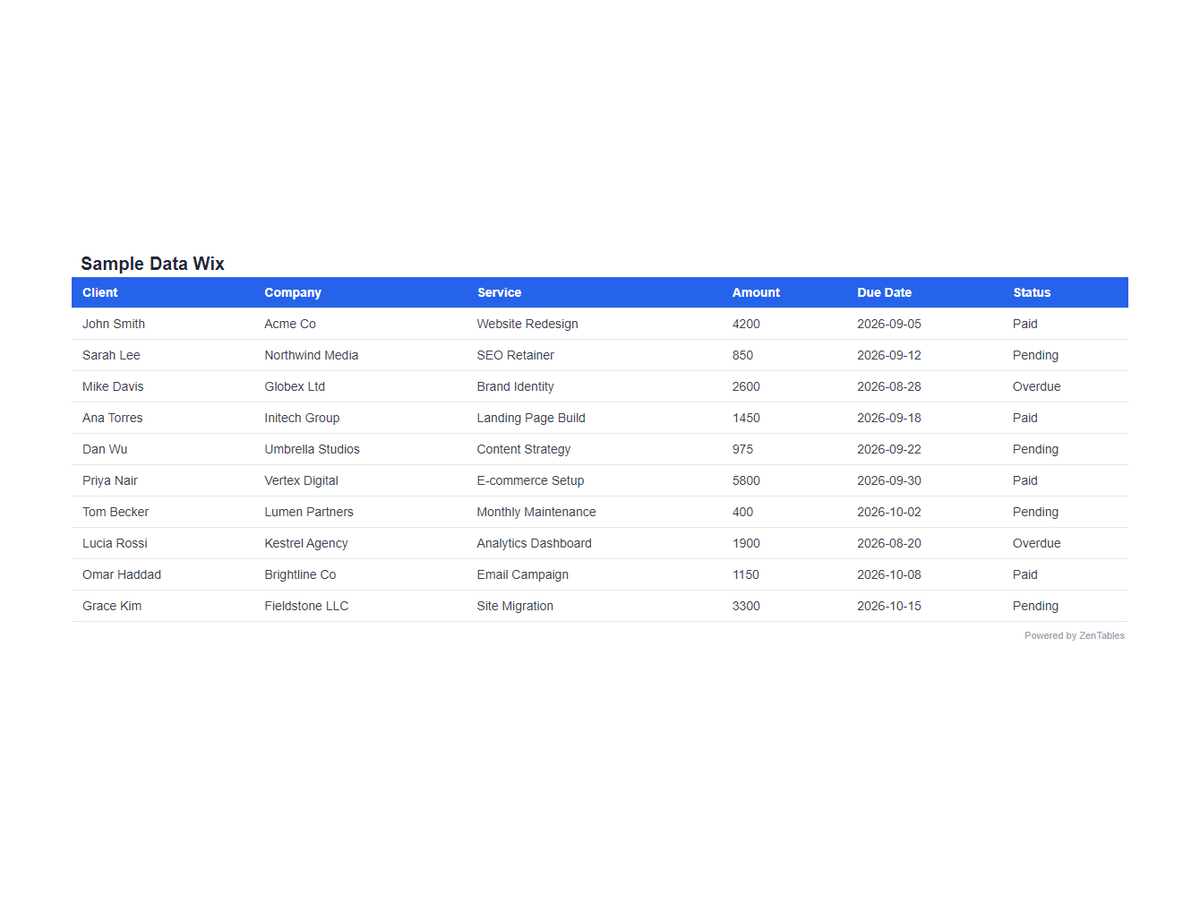Select the Site Migration service cell
The width and height of the screenshot is (1200, 900).
tap(515, 606)
